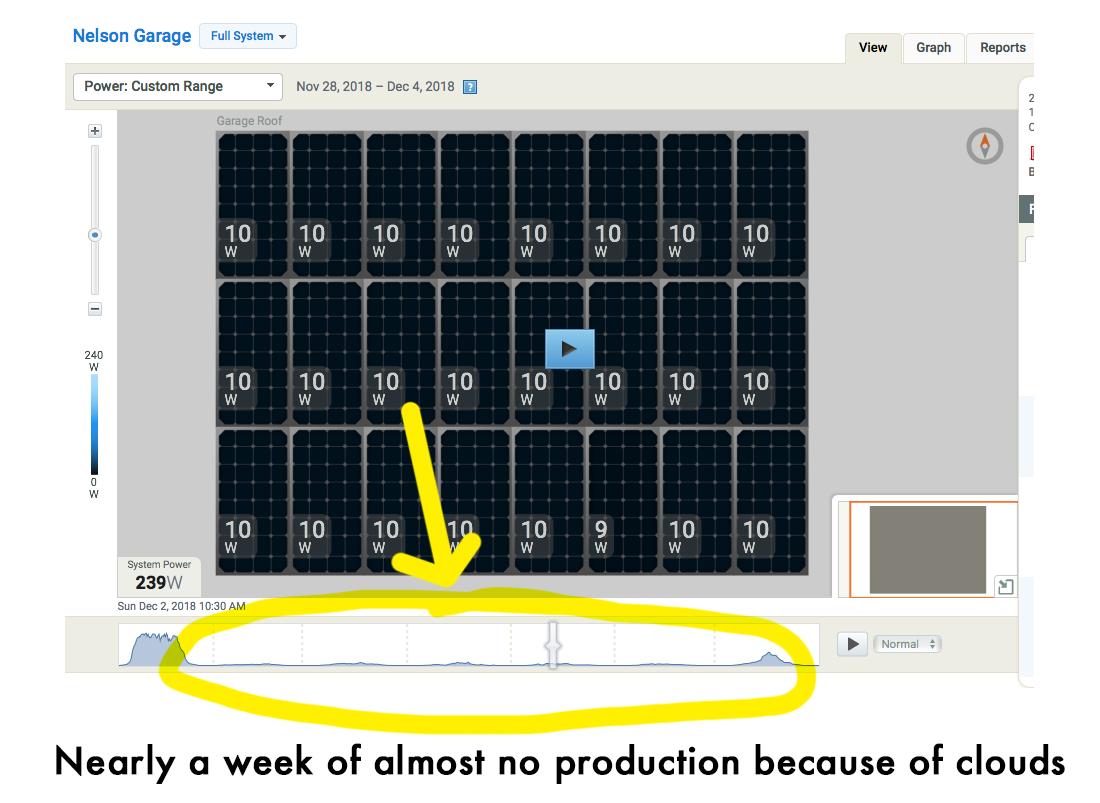Click the blue help question-mark icon
The width and height of the screenshot is (1100, 803).
(470, 87)
